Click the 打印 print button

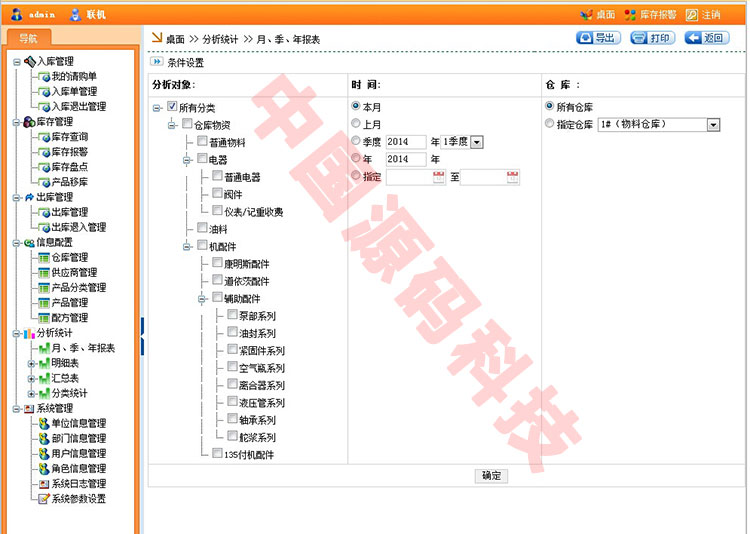652,38
